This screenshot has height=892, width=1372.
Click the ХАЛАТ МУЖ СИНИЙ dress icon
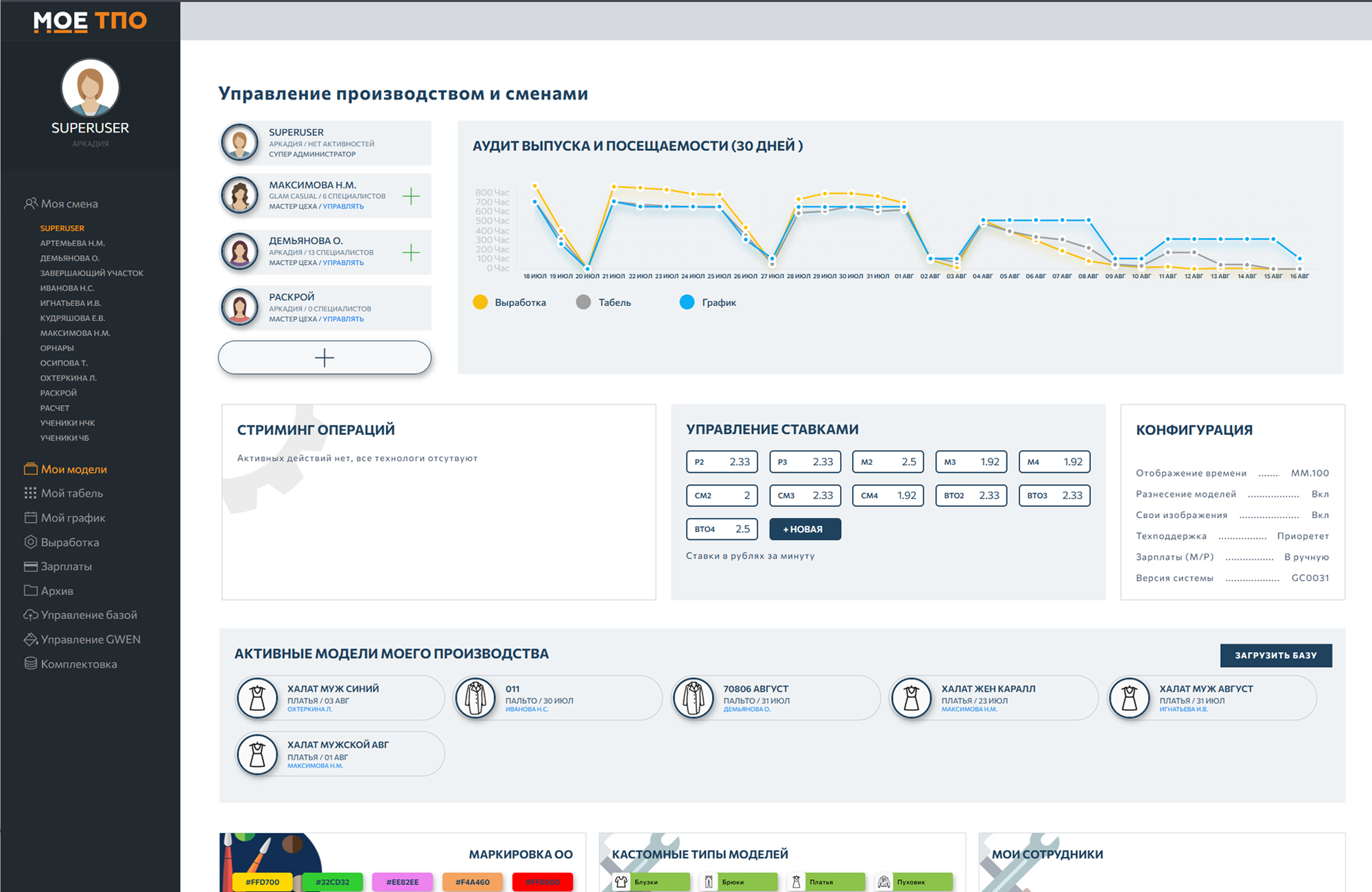[257, 698]
